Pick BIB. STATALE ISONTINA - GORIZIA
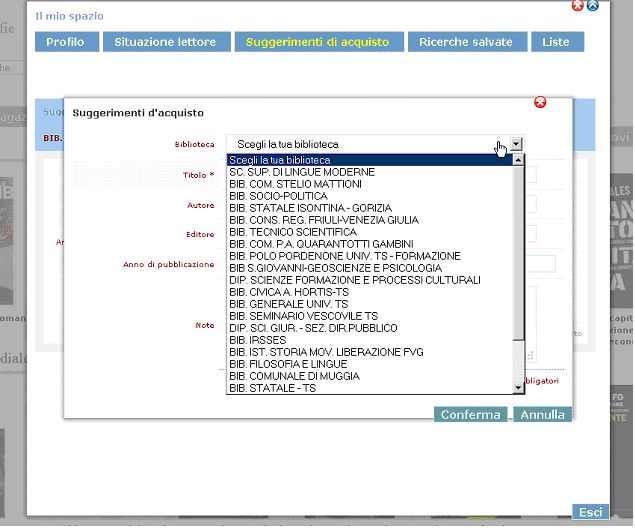 (309, 208)
